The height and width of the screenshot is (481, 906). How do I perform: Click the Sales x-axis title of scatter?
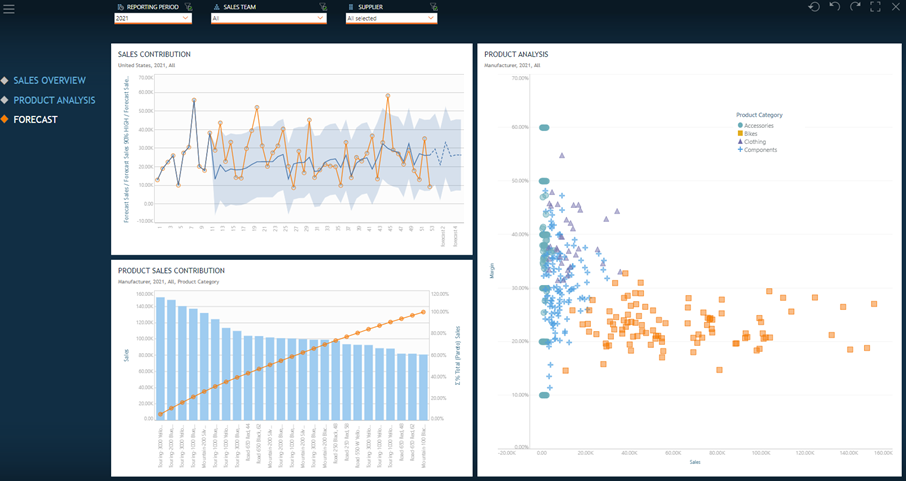coord(695,462)
